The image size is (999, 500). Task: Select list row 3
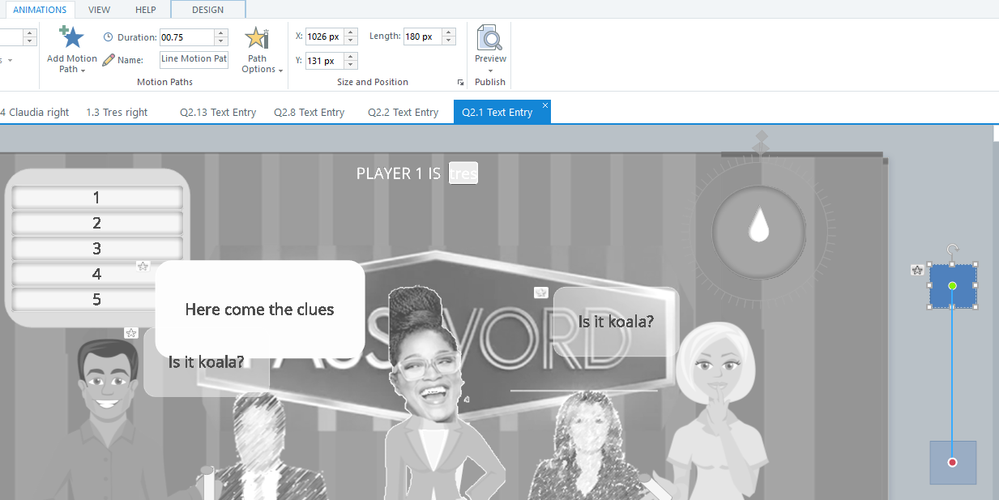(97, 248)
